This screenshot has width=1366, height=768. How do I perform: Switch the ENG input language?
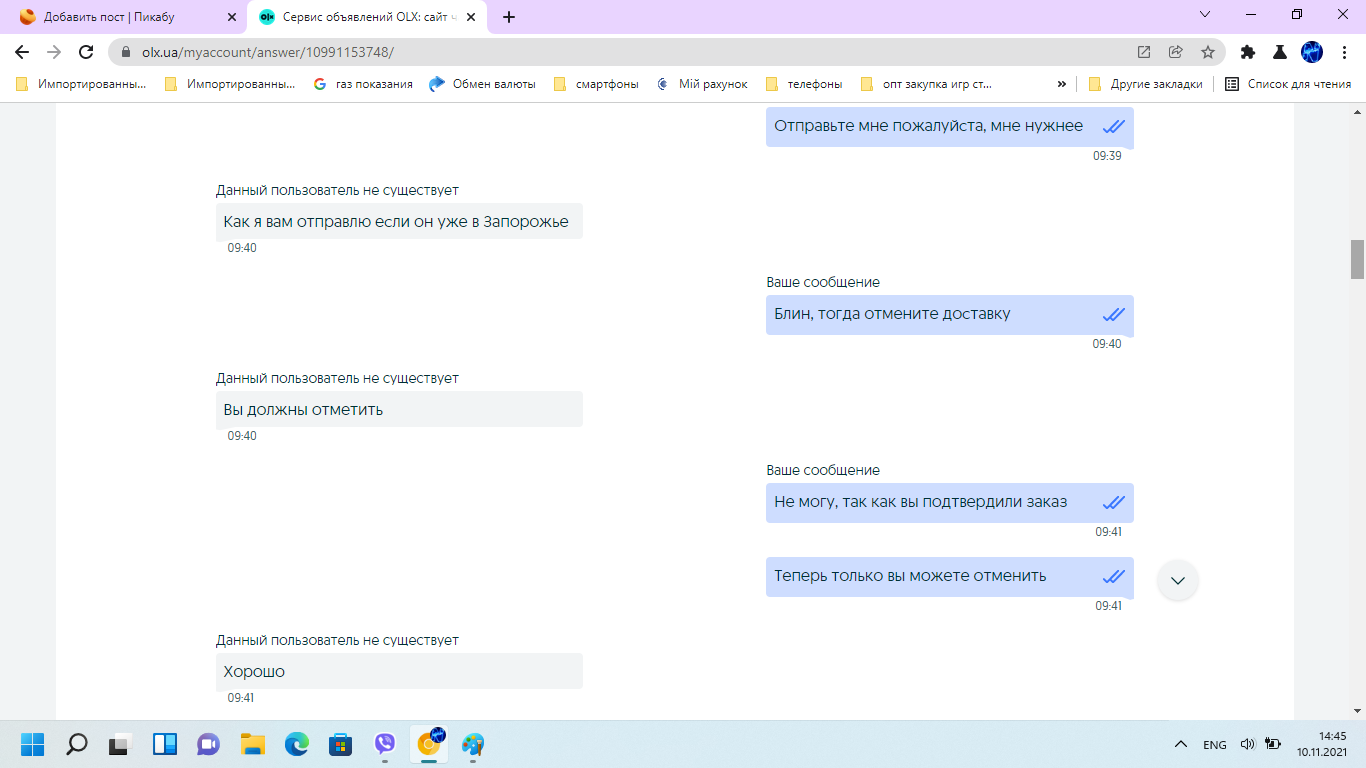[x=1214, y=745]
